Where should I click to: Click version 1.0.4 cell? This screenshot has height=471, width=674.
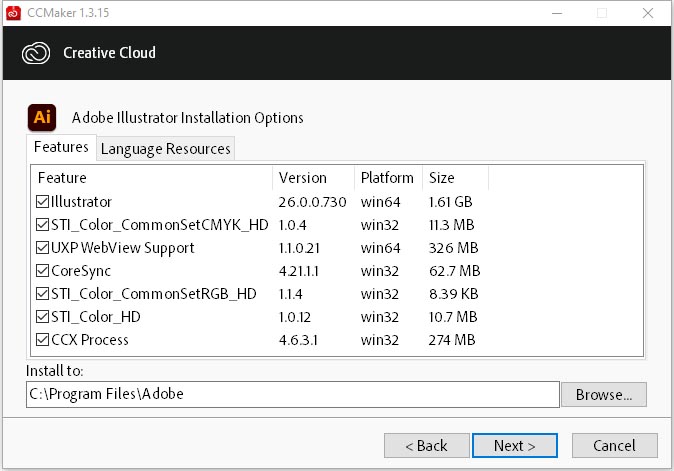[x=292, y=225]
